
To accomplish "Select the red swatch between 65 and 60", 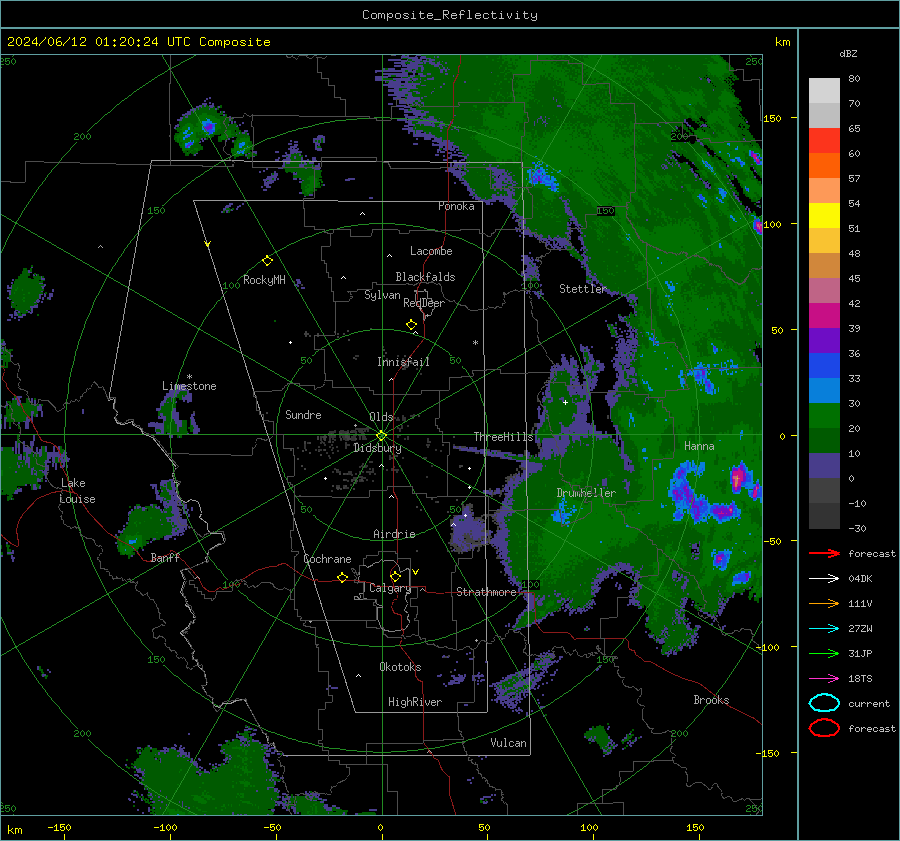I will tap(824, 141).
